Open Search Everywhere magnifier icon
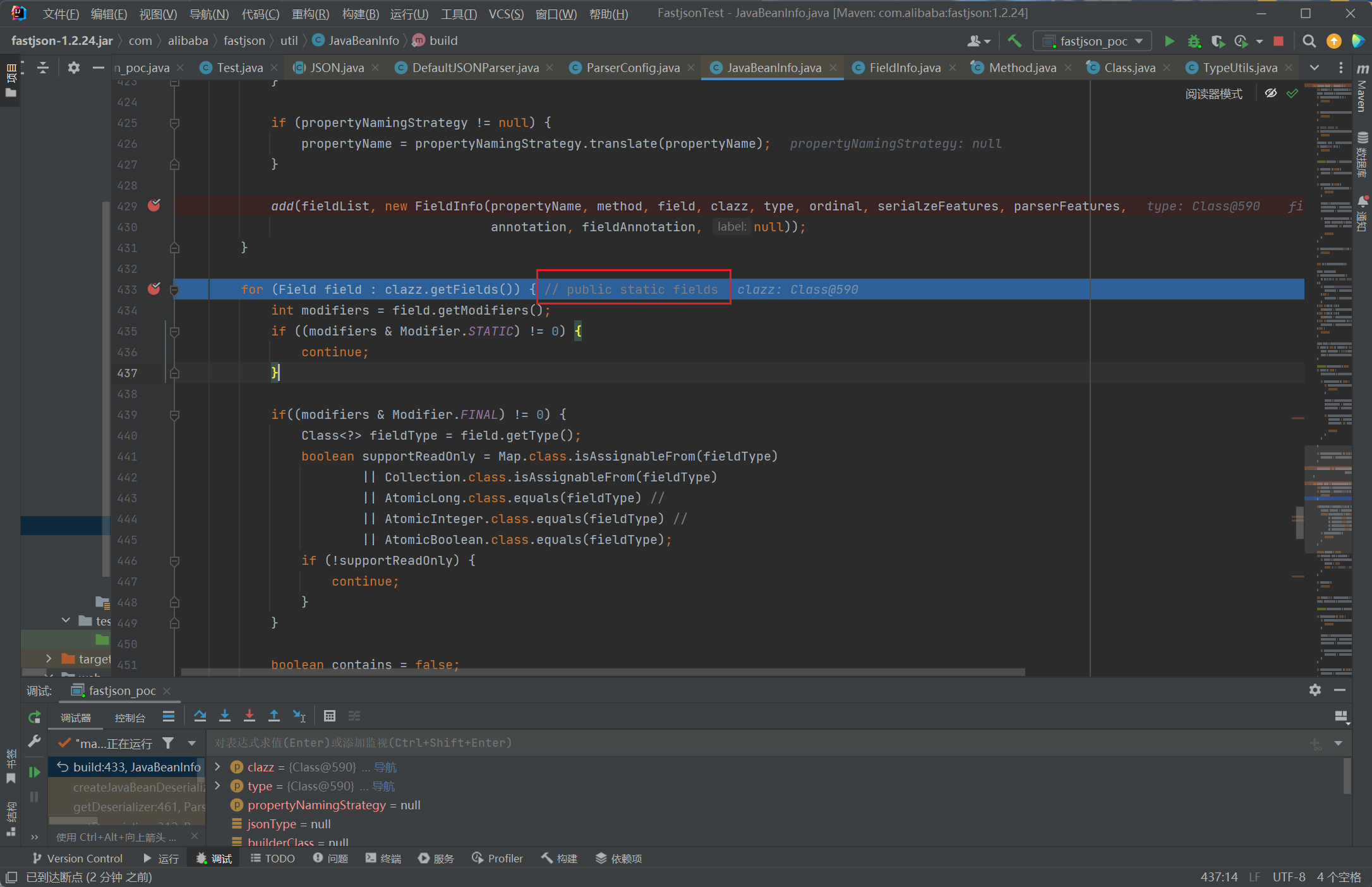The image size is (1372, 887). (x=1309, y=41)
